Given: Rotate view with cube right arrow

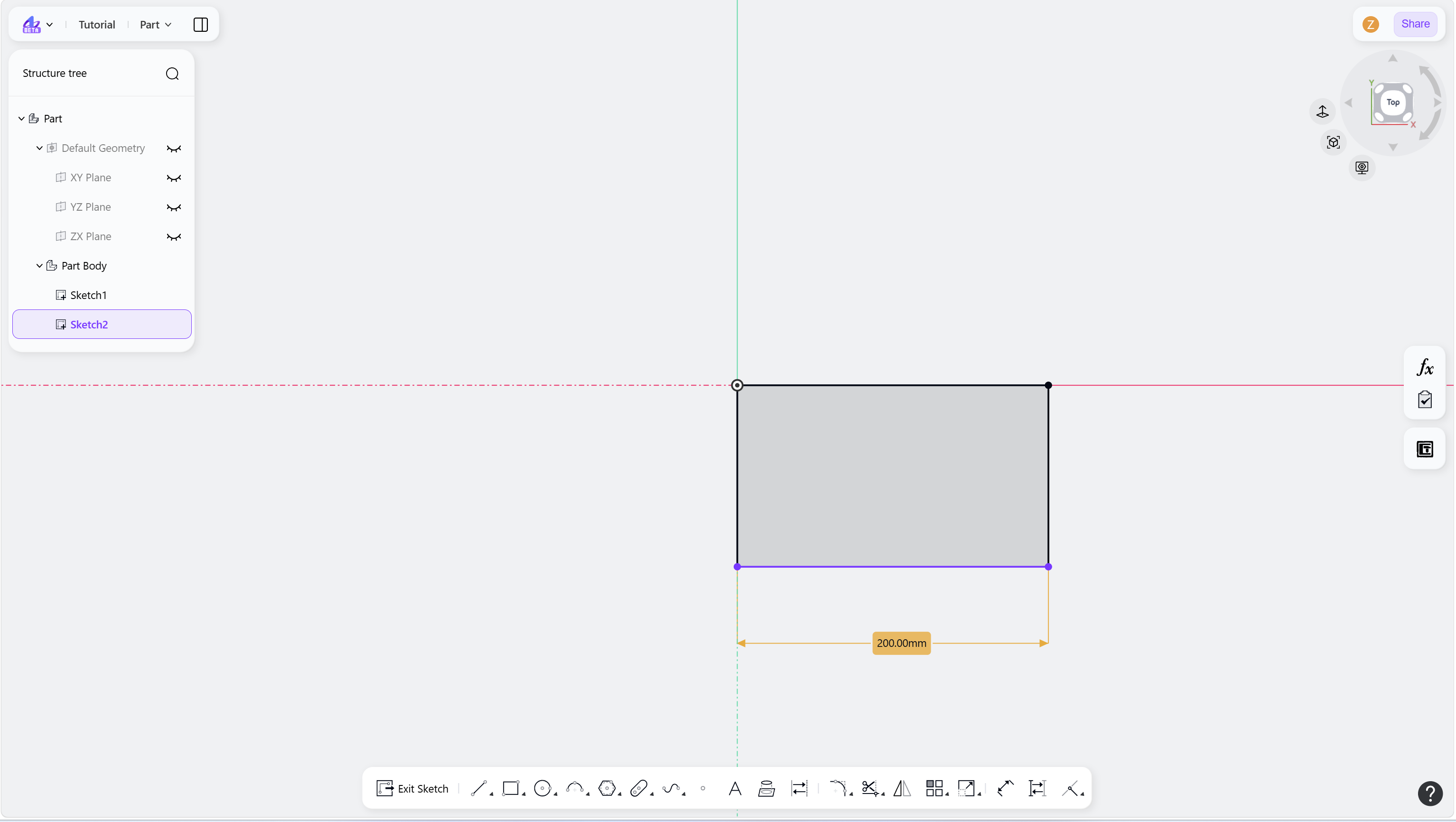Looking at the screenshot, I should (x=1437, y=103).
